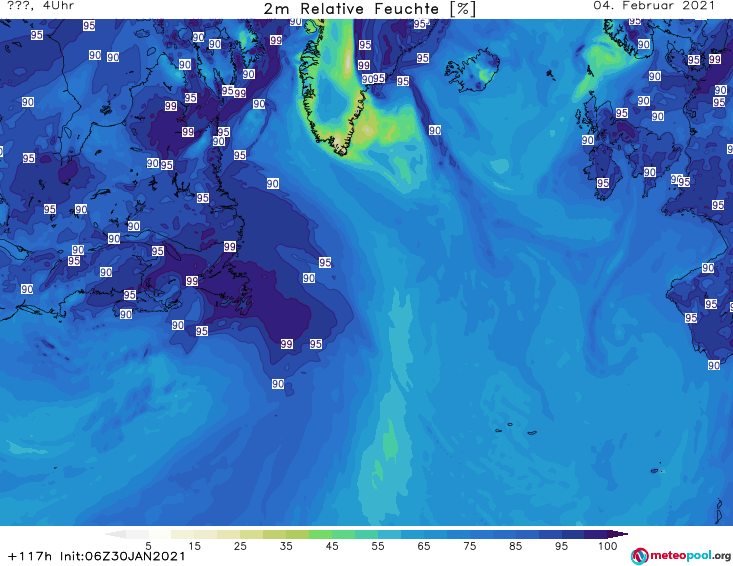Click the legend value 5
733x566 pixels.
148,546
